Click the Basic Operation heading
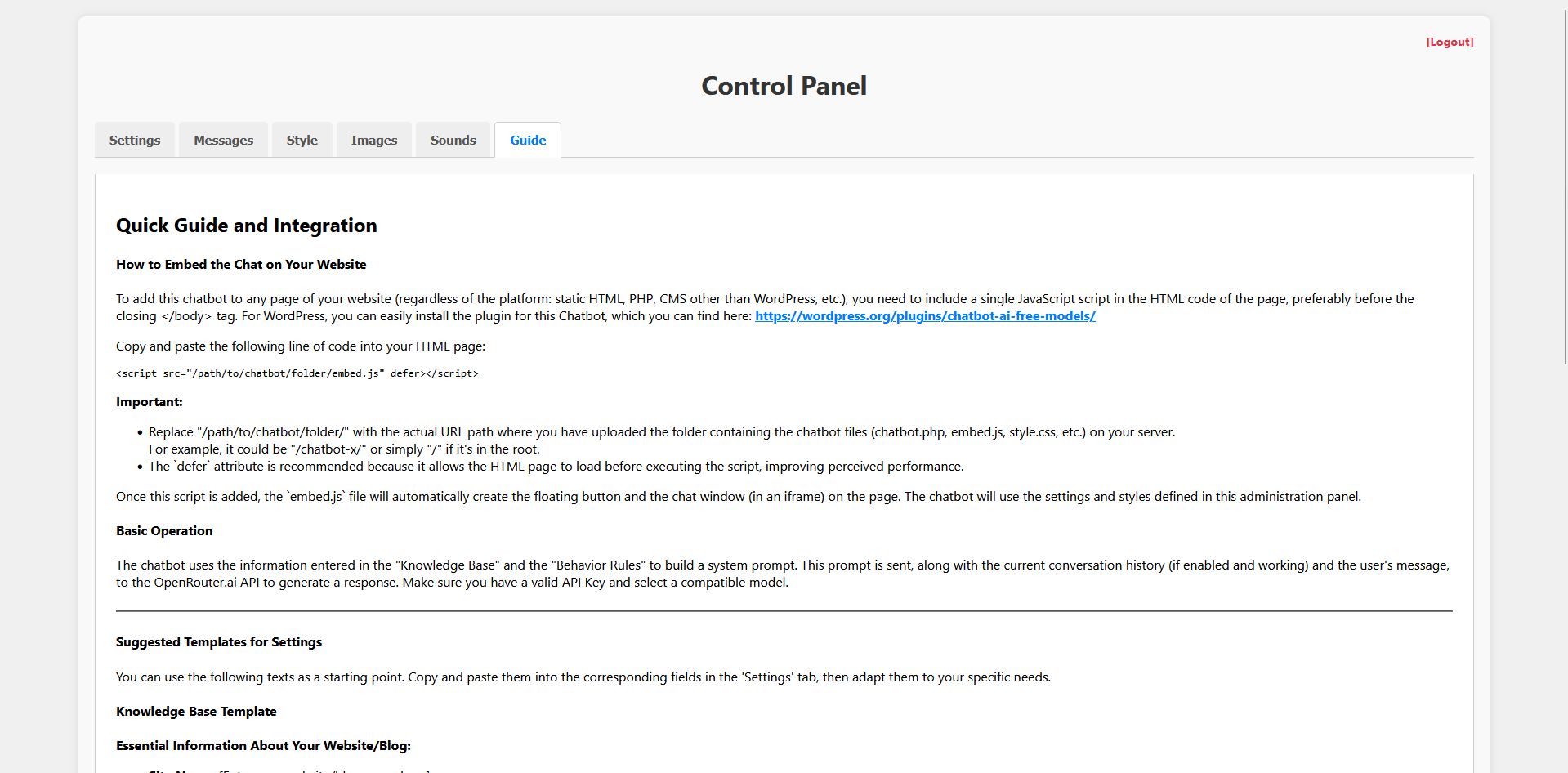Image resolution: width=1568 pixels, height=773 pixels. pyautogui.click(x=164, y=531)
